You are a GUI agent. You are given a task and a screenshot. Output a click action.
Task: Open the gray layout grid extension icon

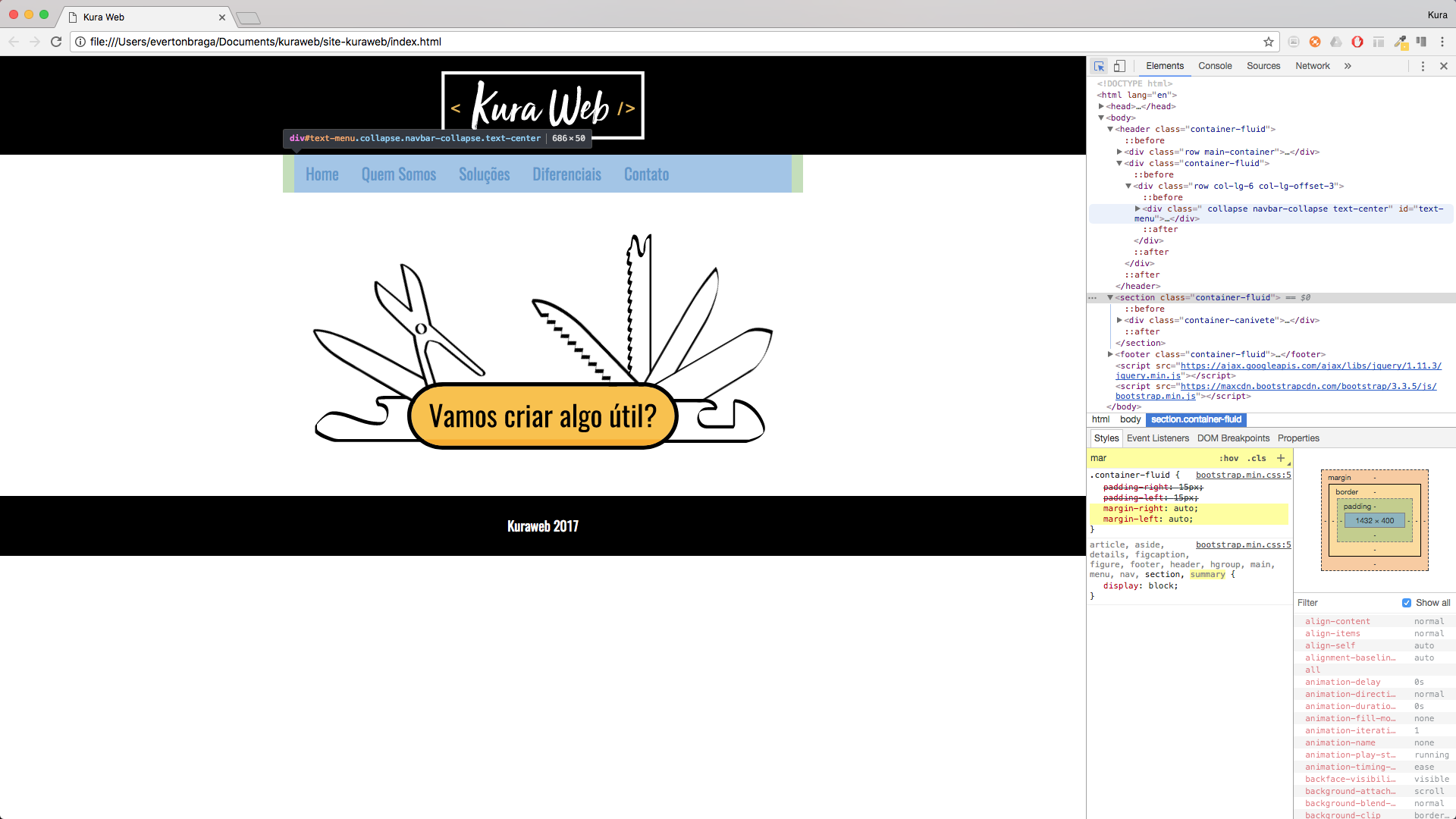point(1379,42)
